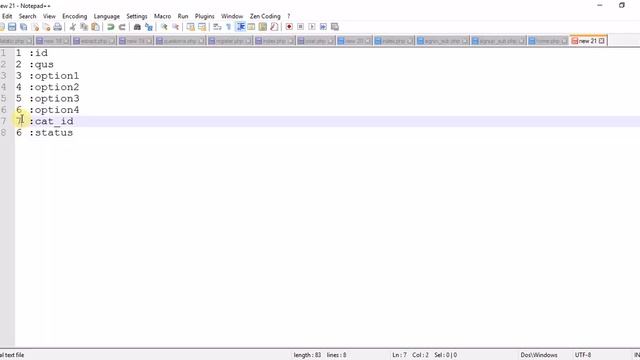Screen dimensions: 640x360
Task: Open the View menu
Action: tap(49, 16)
